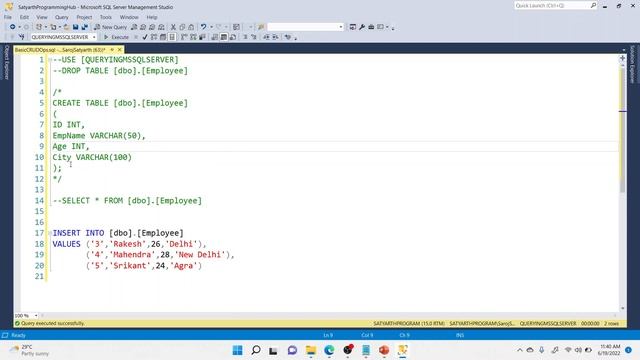Image resolution: width=640 pixels, height=360 pixels.
Task: Open the Object Explorer side tab
Action: (x=6, y=62)
